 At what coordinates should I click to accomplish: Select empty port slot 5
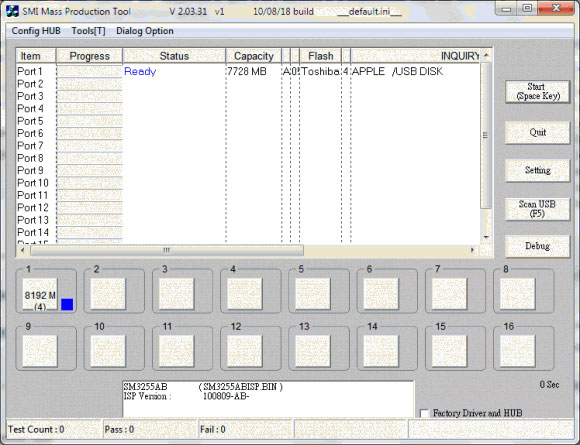[x=313, y=294]
